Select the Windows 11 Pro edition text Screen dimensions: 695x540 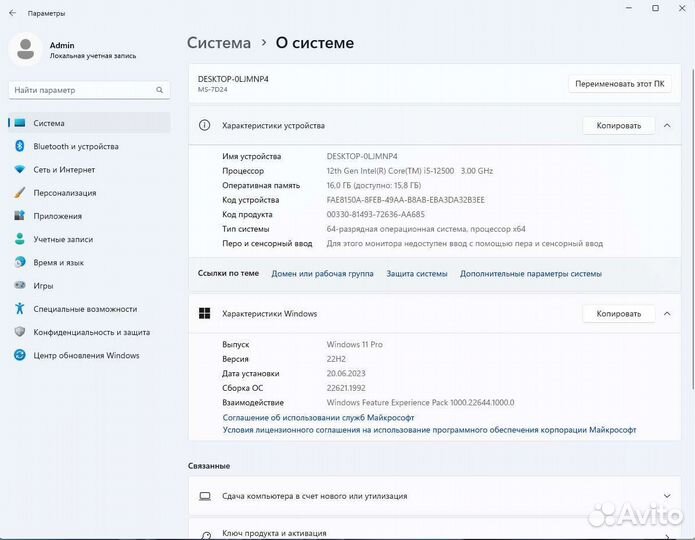(355, 344)
